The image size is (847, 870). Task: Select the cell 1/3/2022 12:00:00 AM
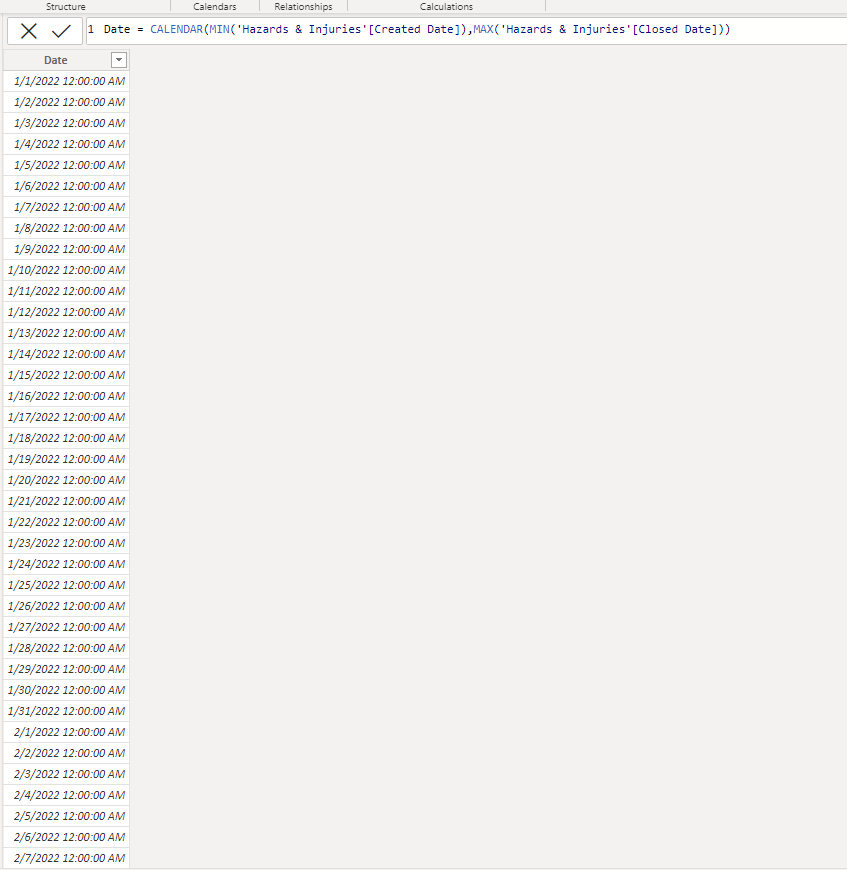click(x=66, y=123)
